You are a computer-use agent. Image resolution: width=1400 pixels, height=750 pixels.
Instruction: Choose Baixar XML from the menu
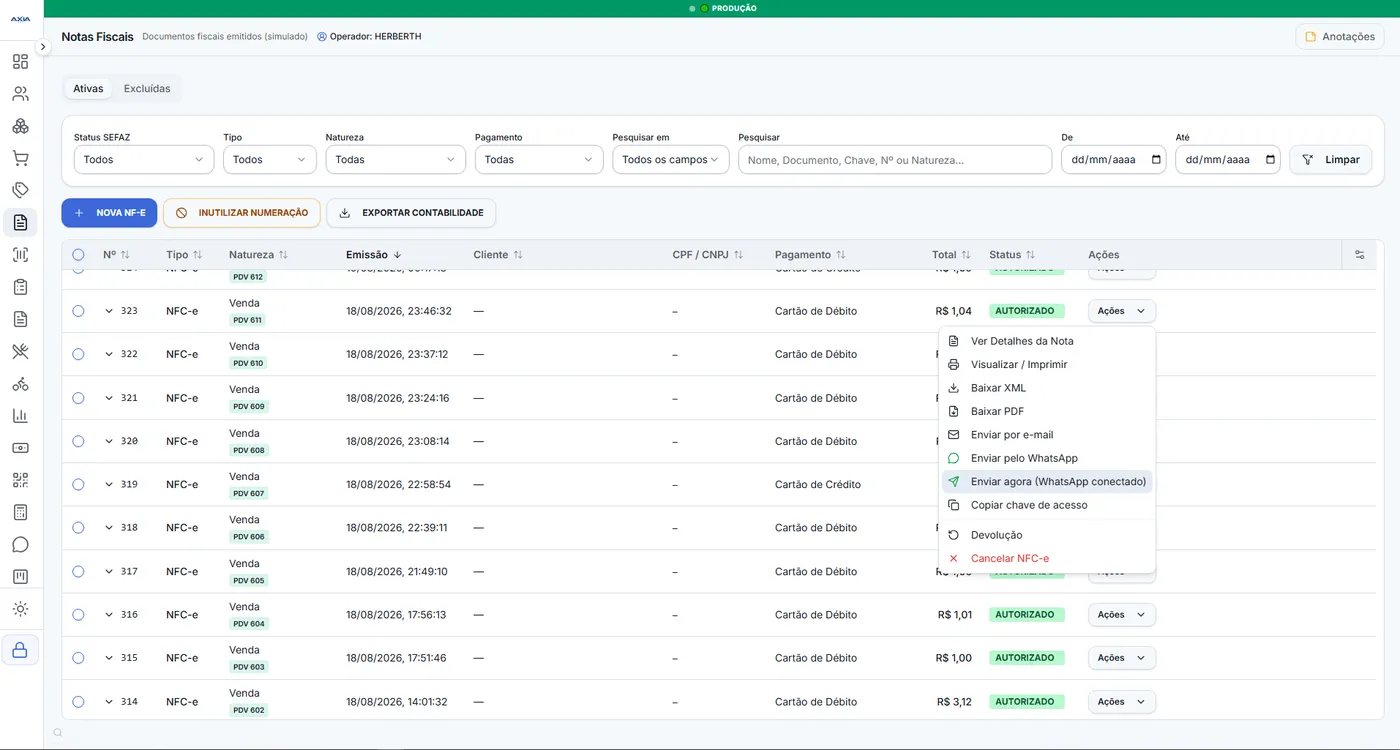pos(1047,388)
